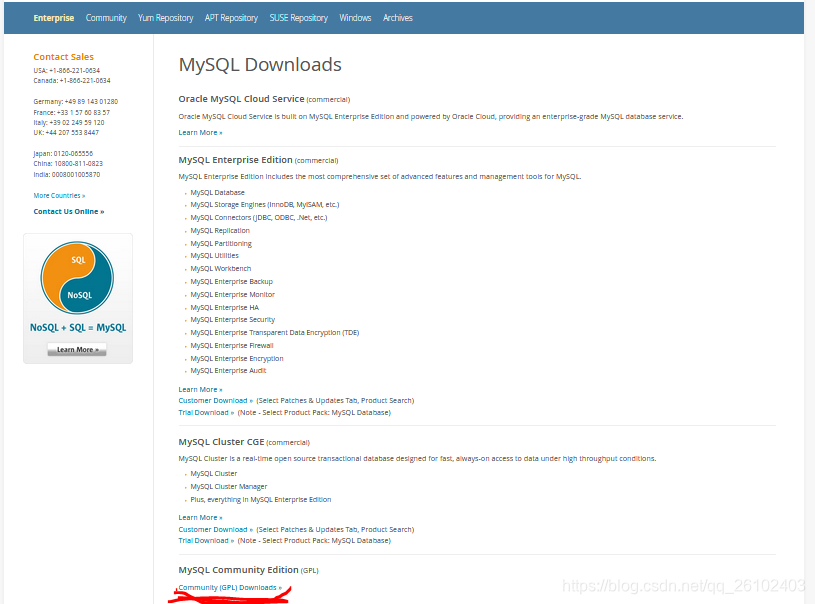Click the MySQL Downloads page title
Viewport: 815px width, 604px height.
[260, 64]
